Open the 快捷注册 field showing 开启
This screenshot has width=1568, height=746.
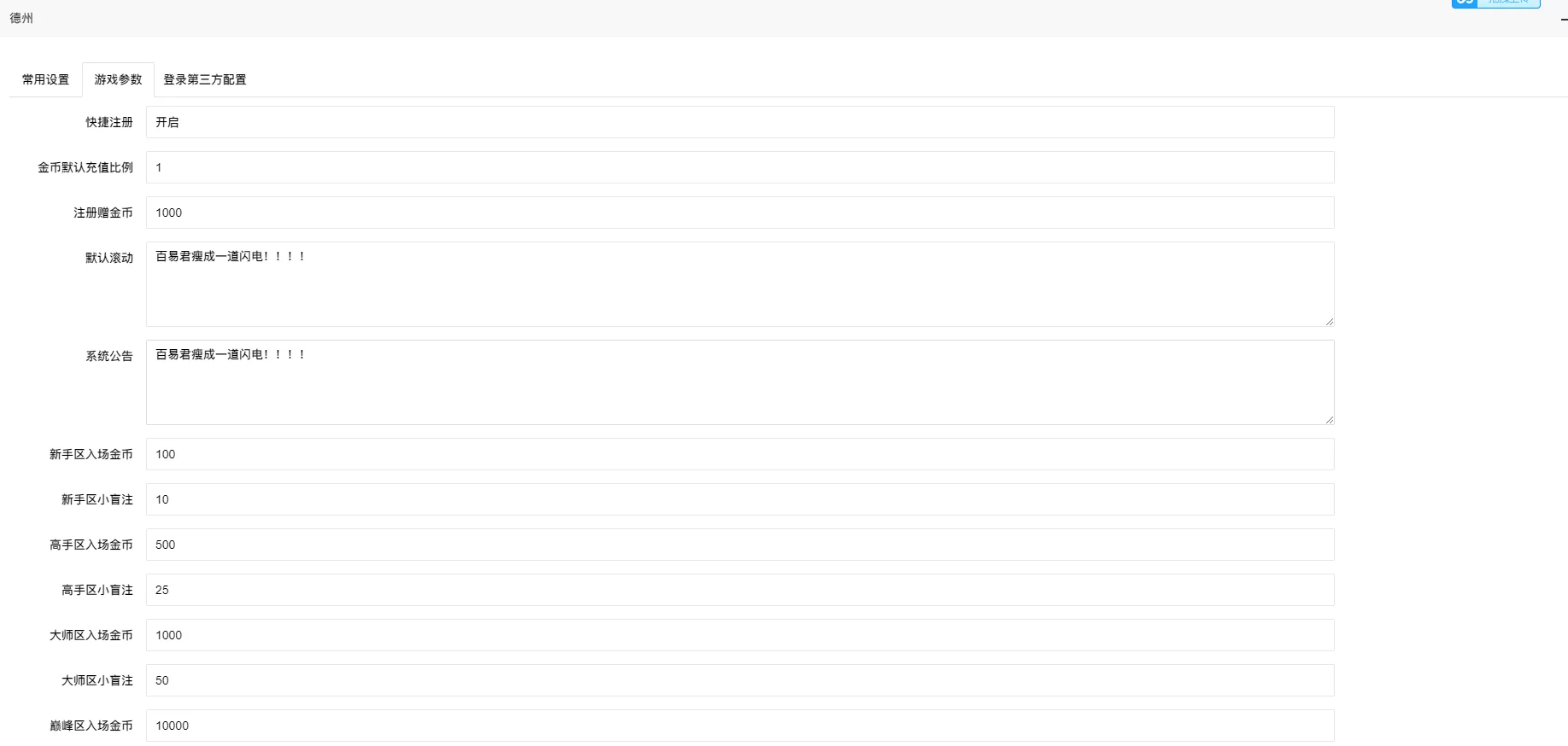740,122
